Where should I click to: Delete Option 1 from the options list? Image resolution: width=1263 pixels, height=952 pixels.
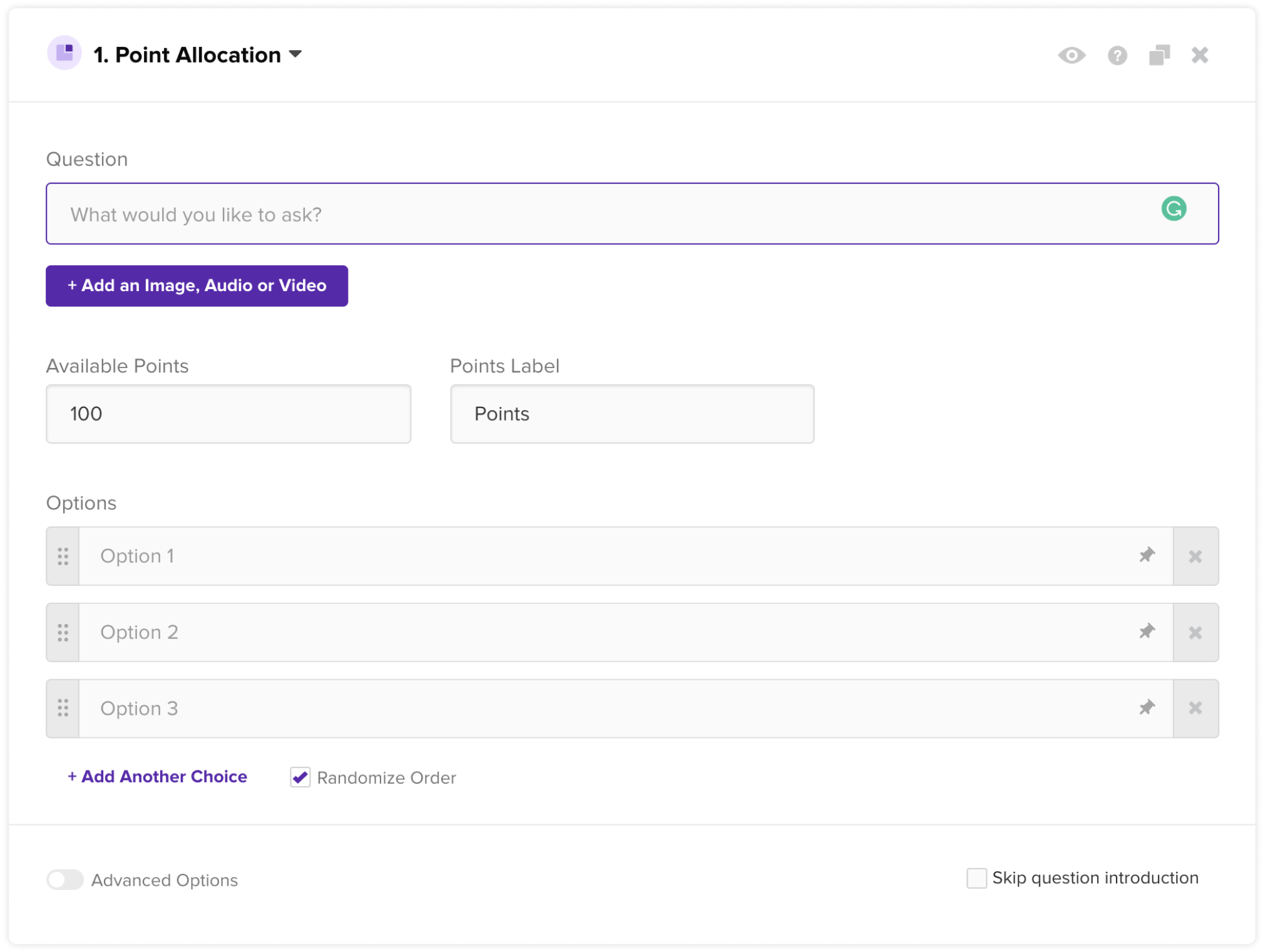click(1196, 555)
